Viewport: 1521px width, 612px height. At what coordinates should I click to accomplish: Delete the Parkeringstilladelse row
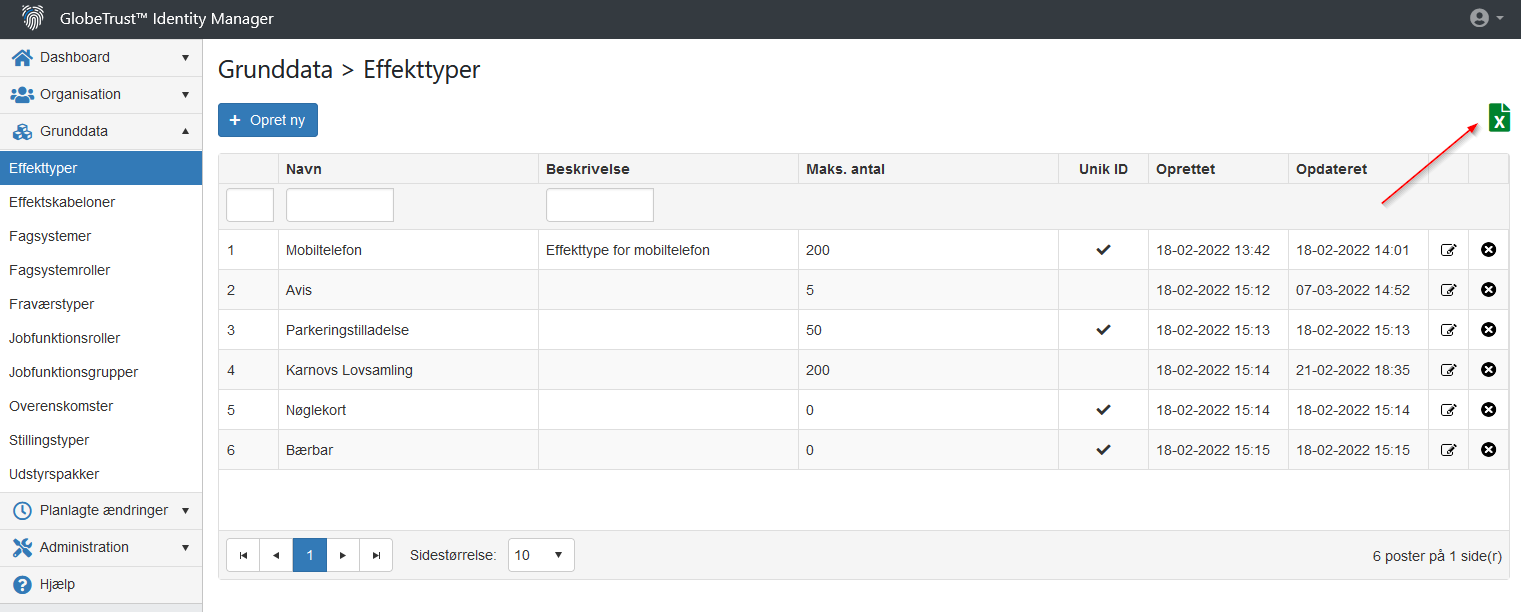click(x=1488, y=329)
